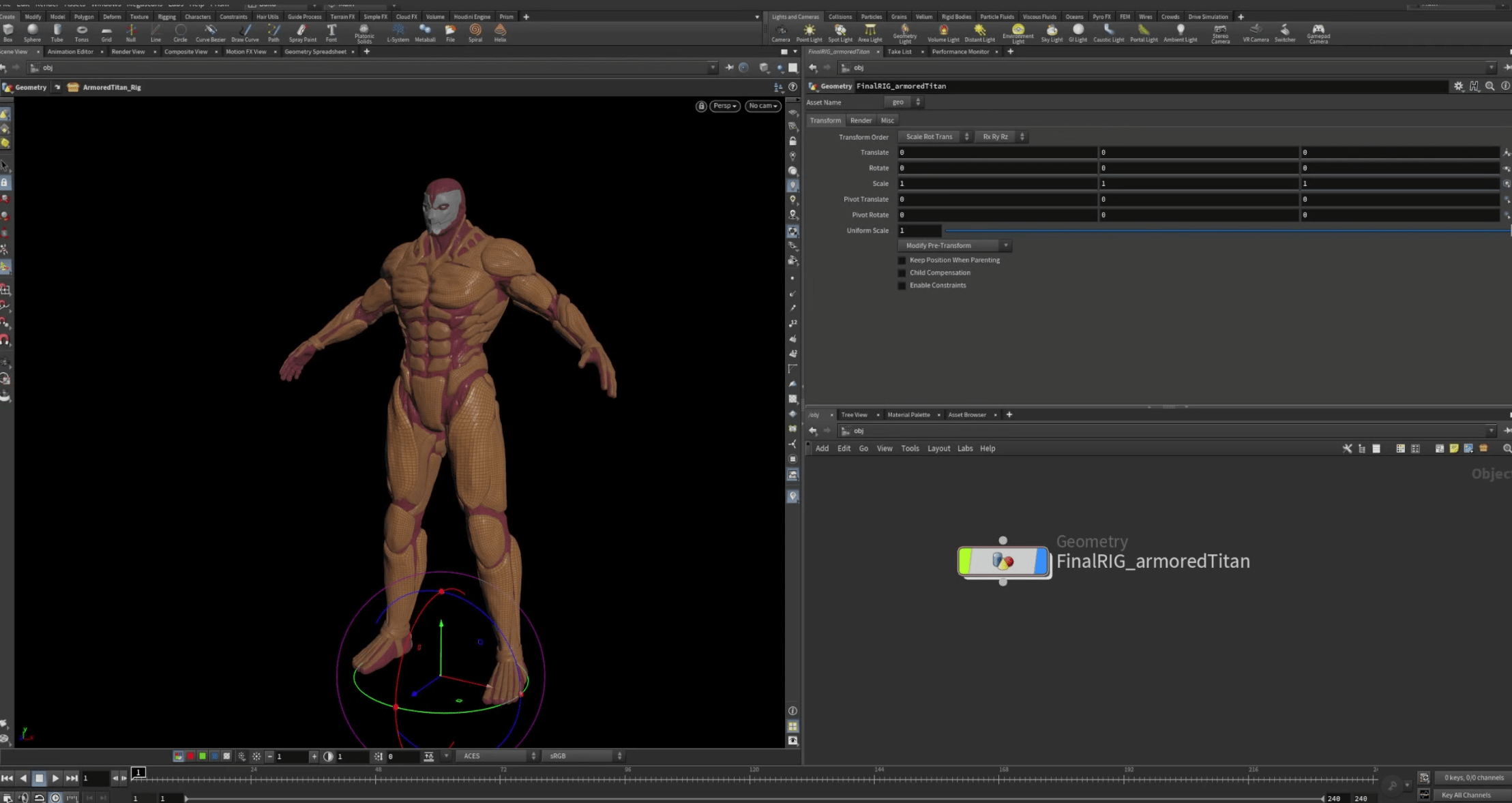This screenshot has height=803, width=1512.
Task: Click the Uniform Scale value field
Action: (919, 230)
